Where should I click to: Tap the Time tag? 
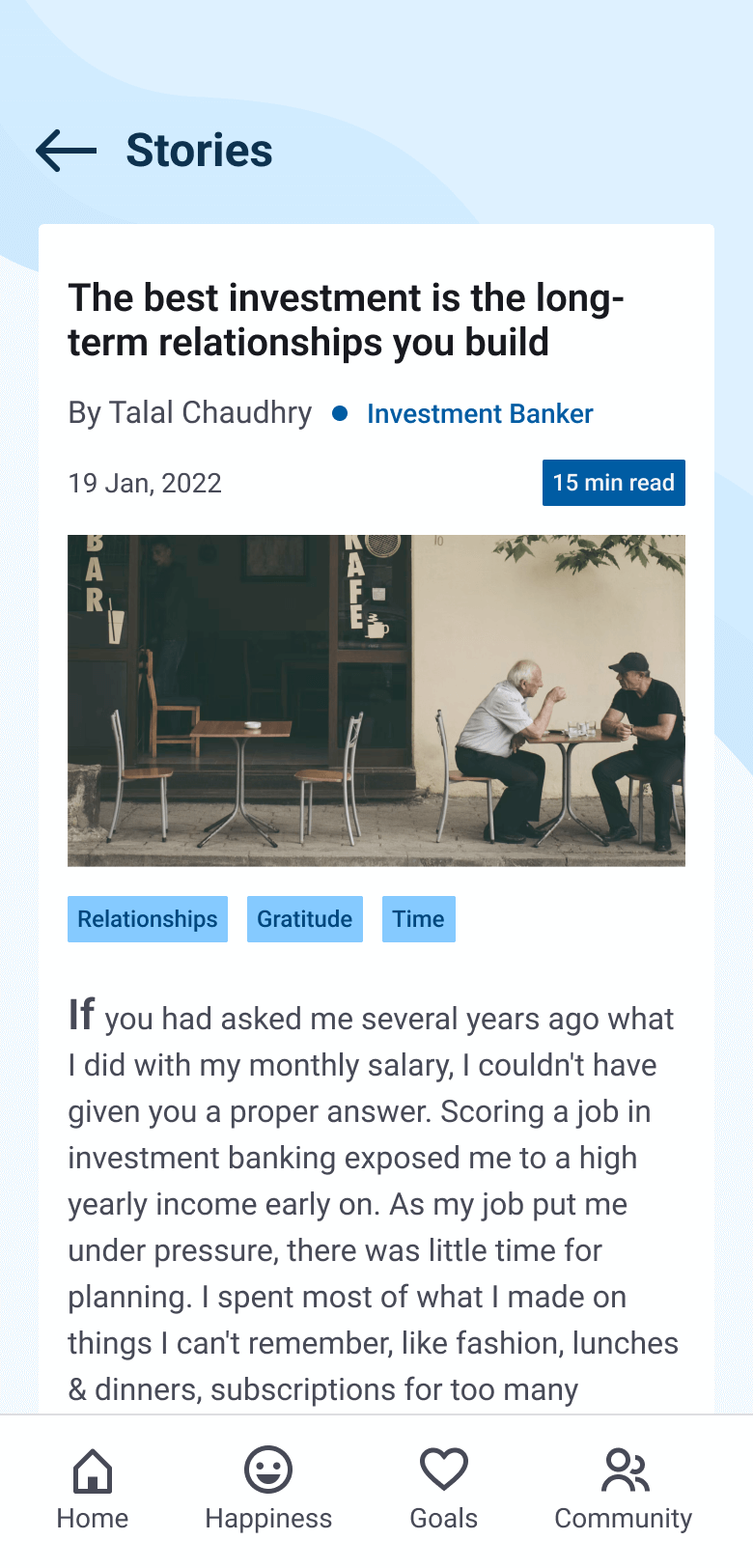click(x=418, y=919)
